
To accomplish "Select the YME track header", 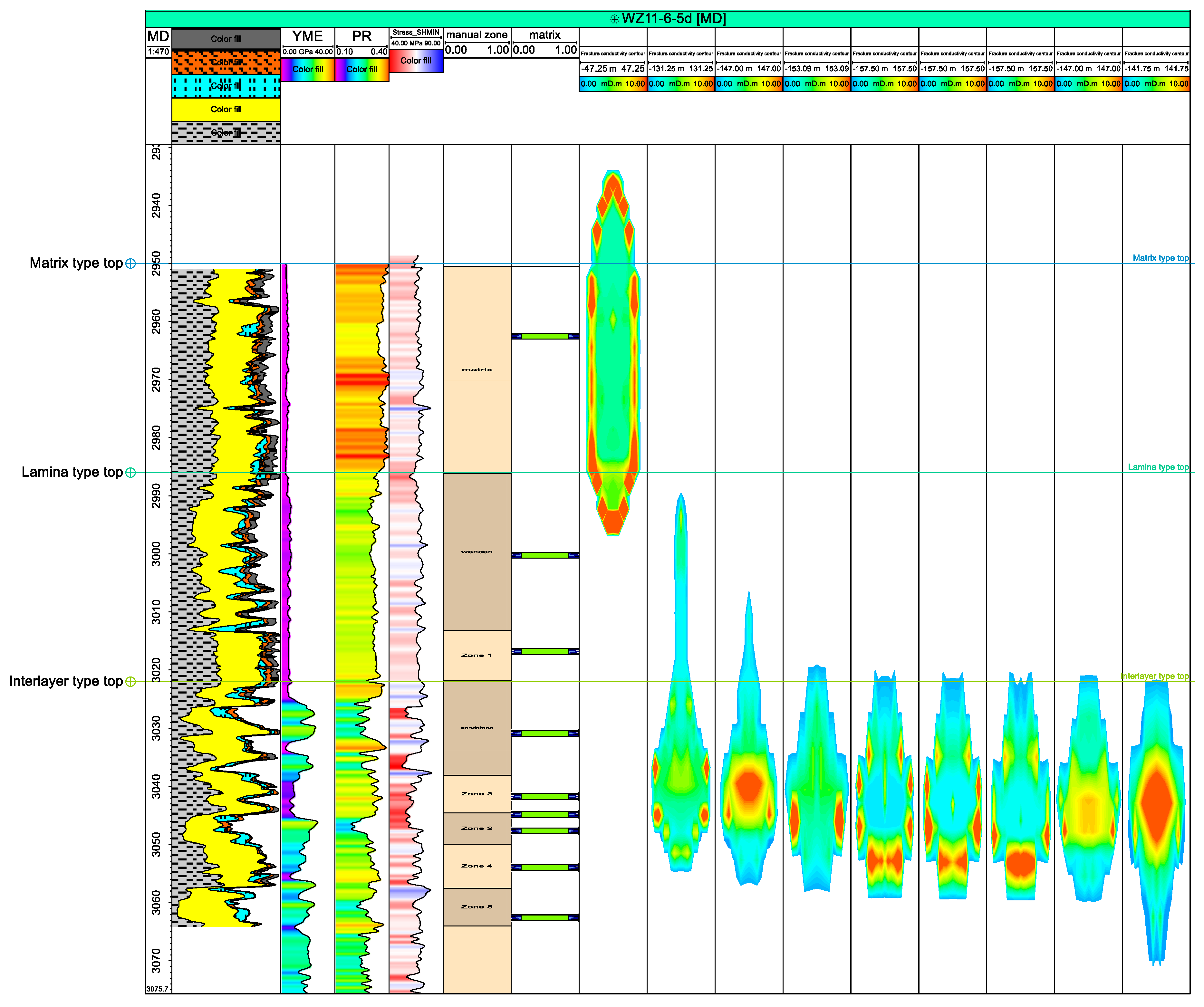I will tap(307, 36).
